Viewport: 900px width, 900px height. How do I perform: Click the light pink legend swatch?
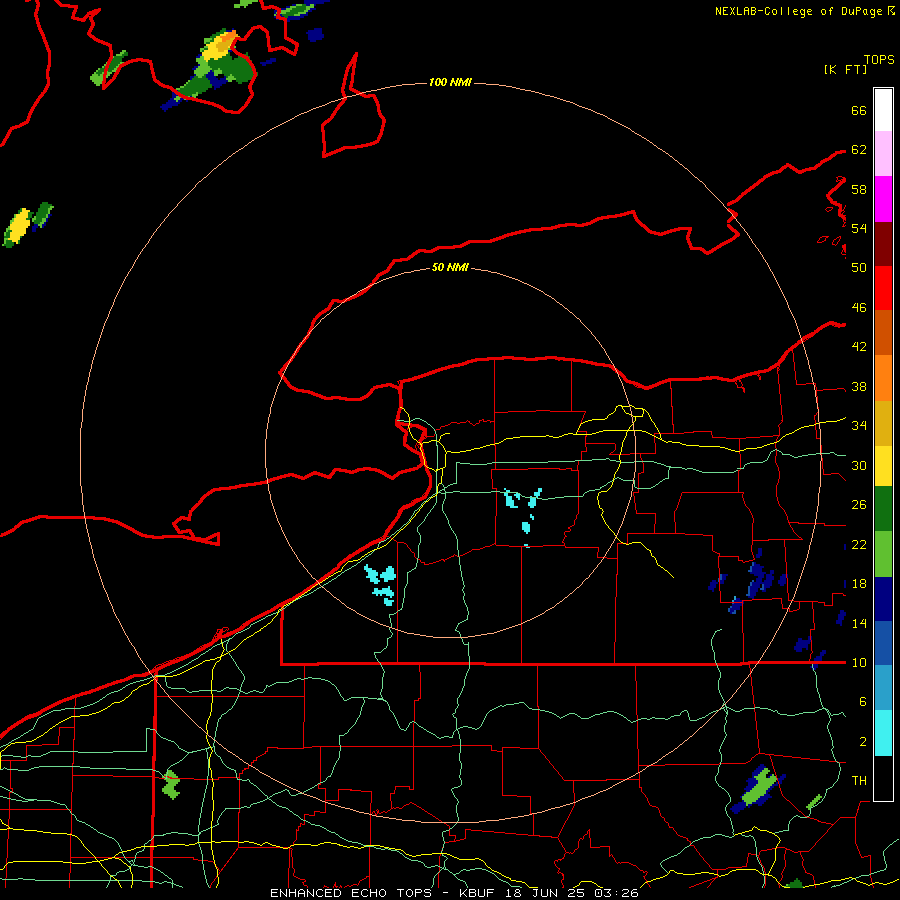(883, 153)
